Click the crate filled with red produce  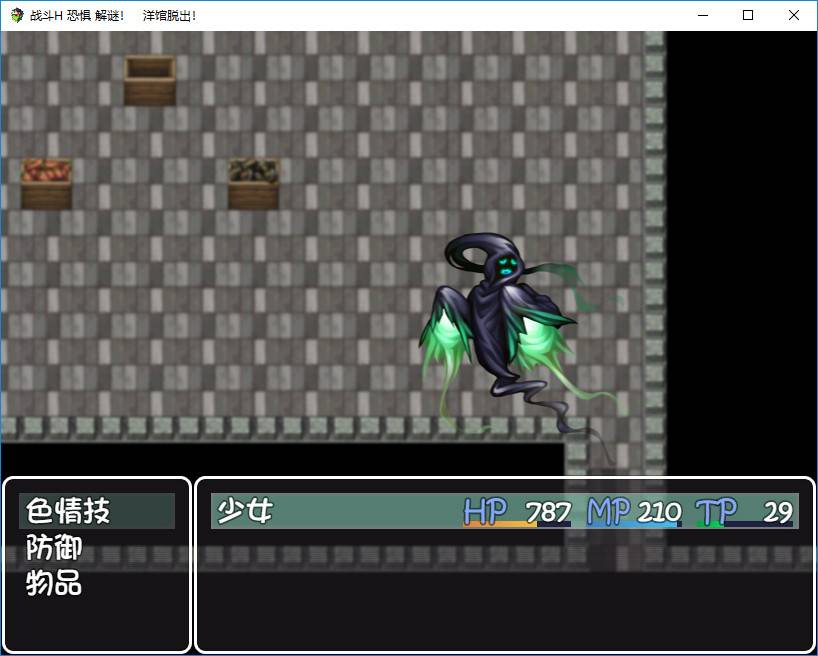pos(46,183)
